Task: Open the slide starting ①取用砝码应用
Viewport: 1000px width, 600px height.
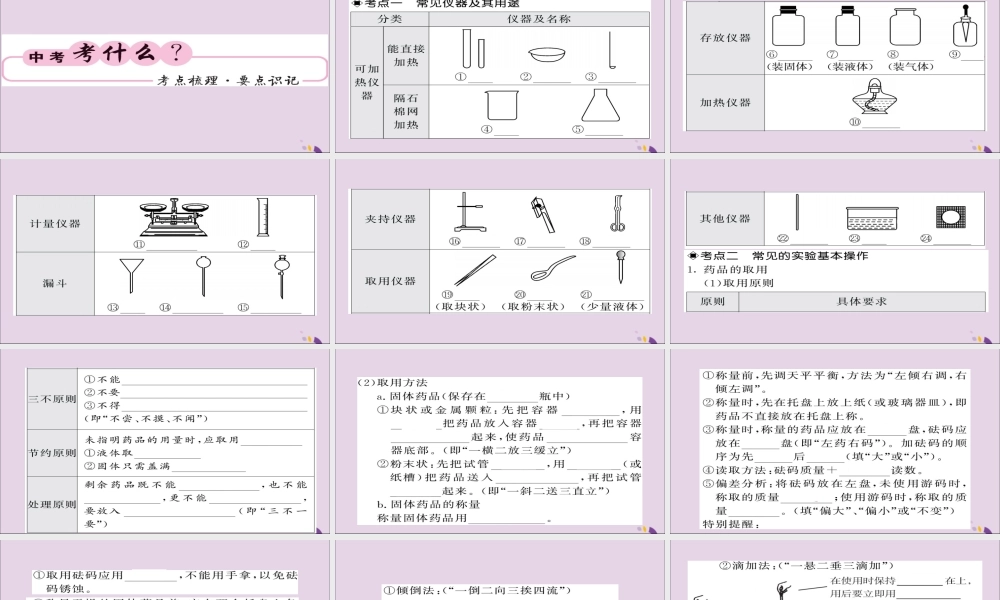Action: point(165,569)
